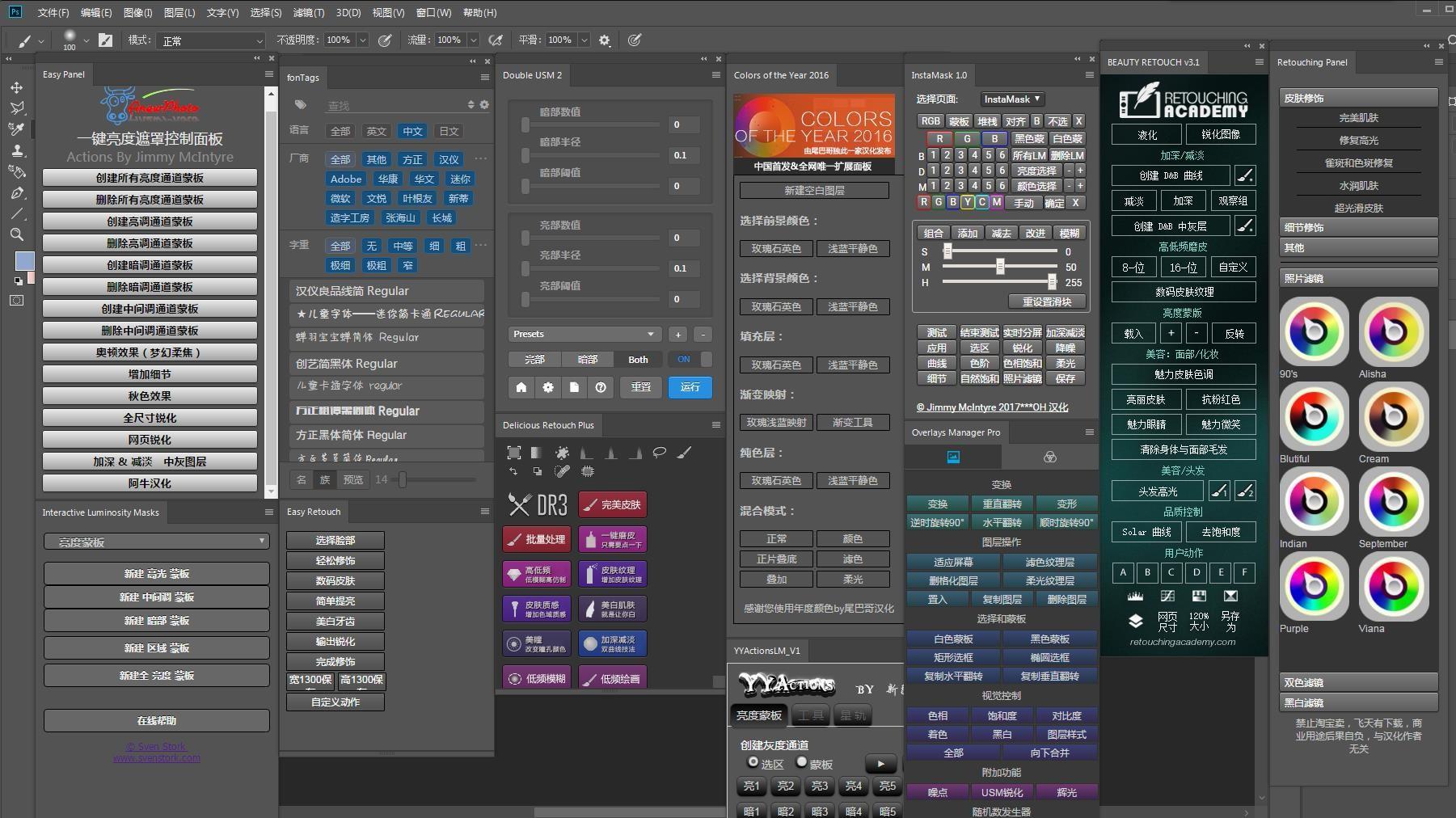Click the blue Run button in Double USM 2
Viewport: 1456px width, 818px height.
[690, 387]
